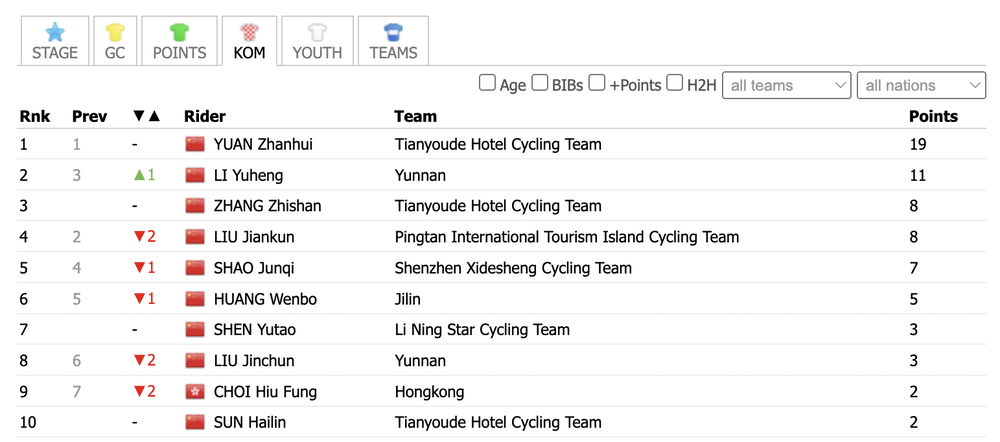Open rider LI Yuheng's page

pyautogui.click(x=248, y=175)
